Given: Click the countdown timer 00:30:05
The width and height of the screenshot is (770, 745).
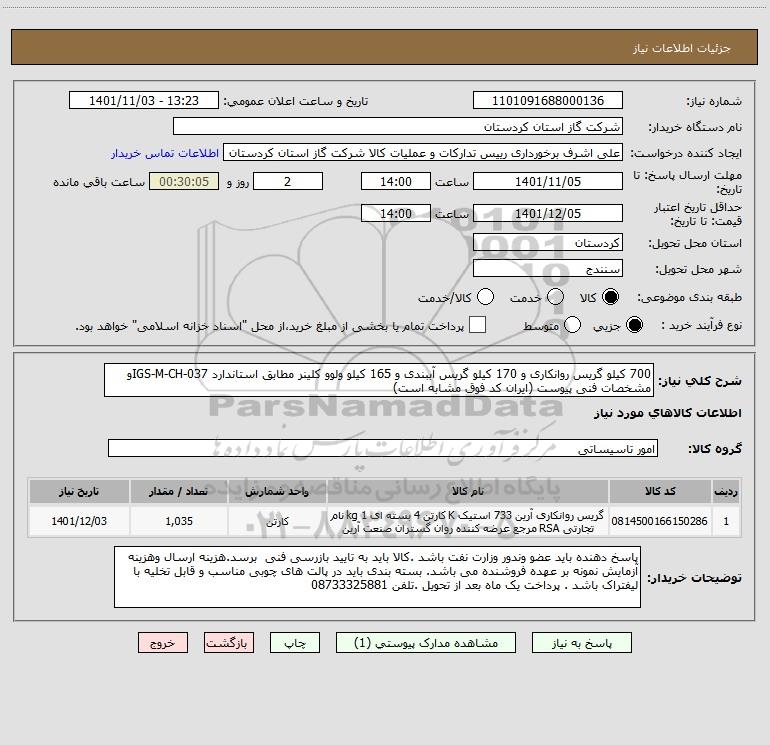Looking at the screenshot, I should click(x=184, y=181).
